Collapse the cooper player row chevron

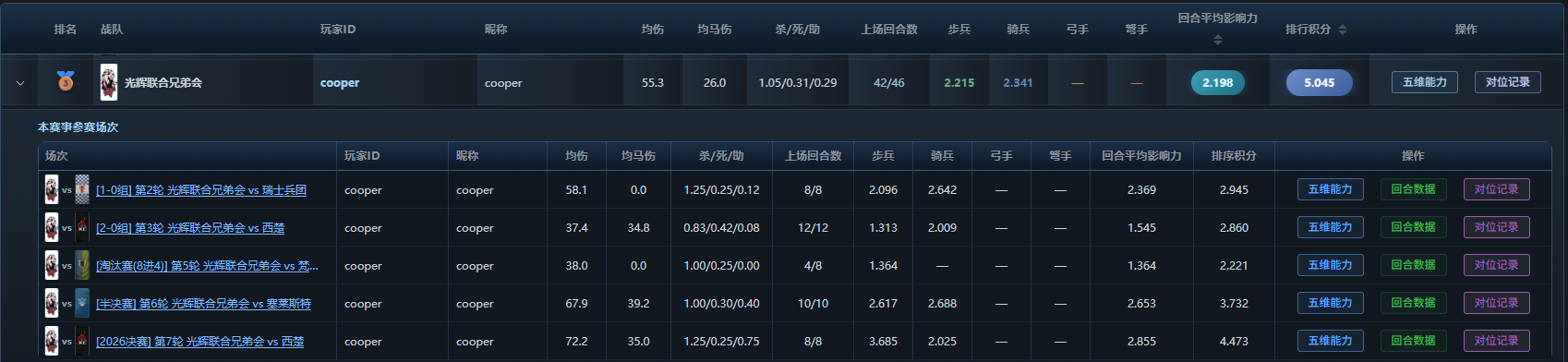(20, 83)
